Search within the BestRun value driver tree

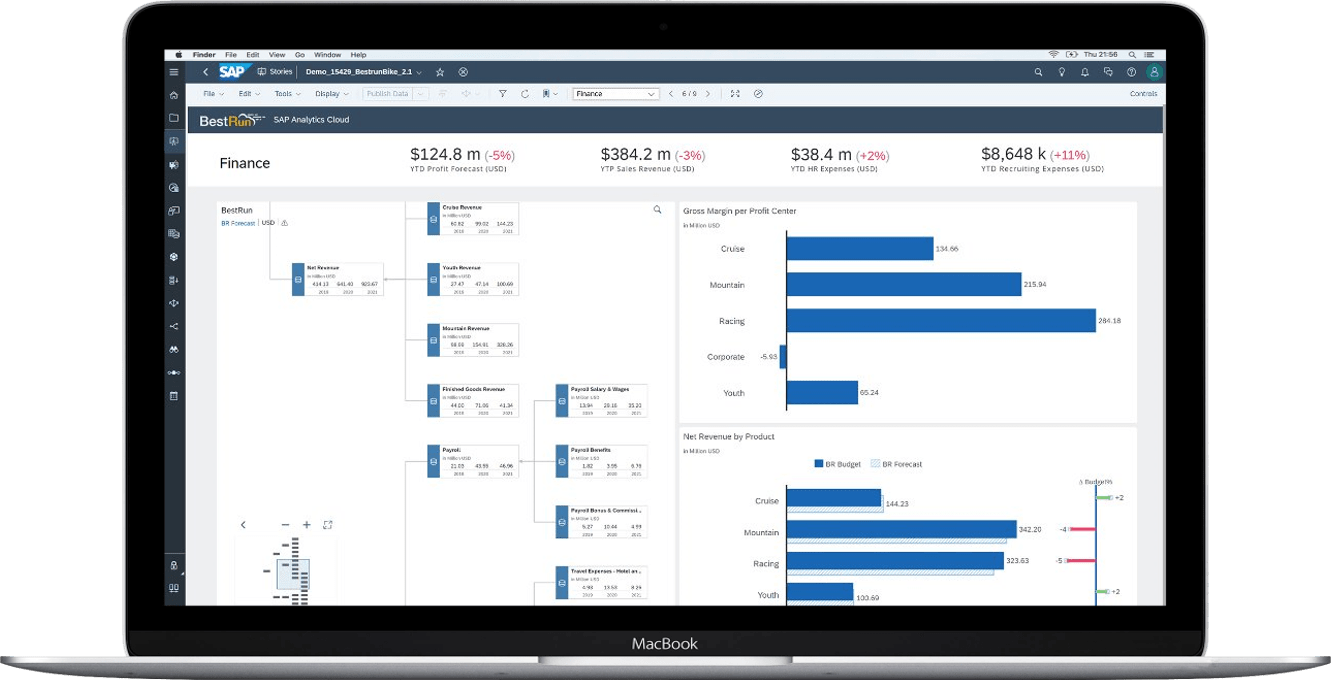coord(657,210)
